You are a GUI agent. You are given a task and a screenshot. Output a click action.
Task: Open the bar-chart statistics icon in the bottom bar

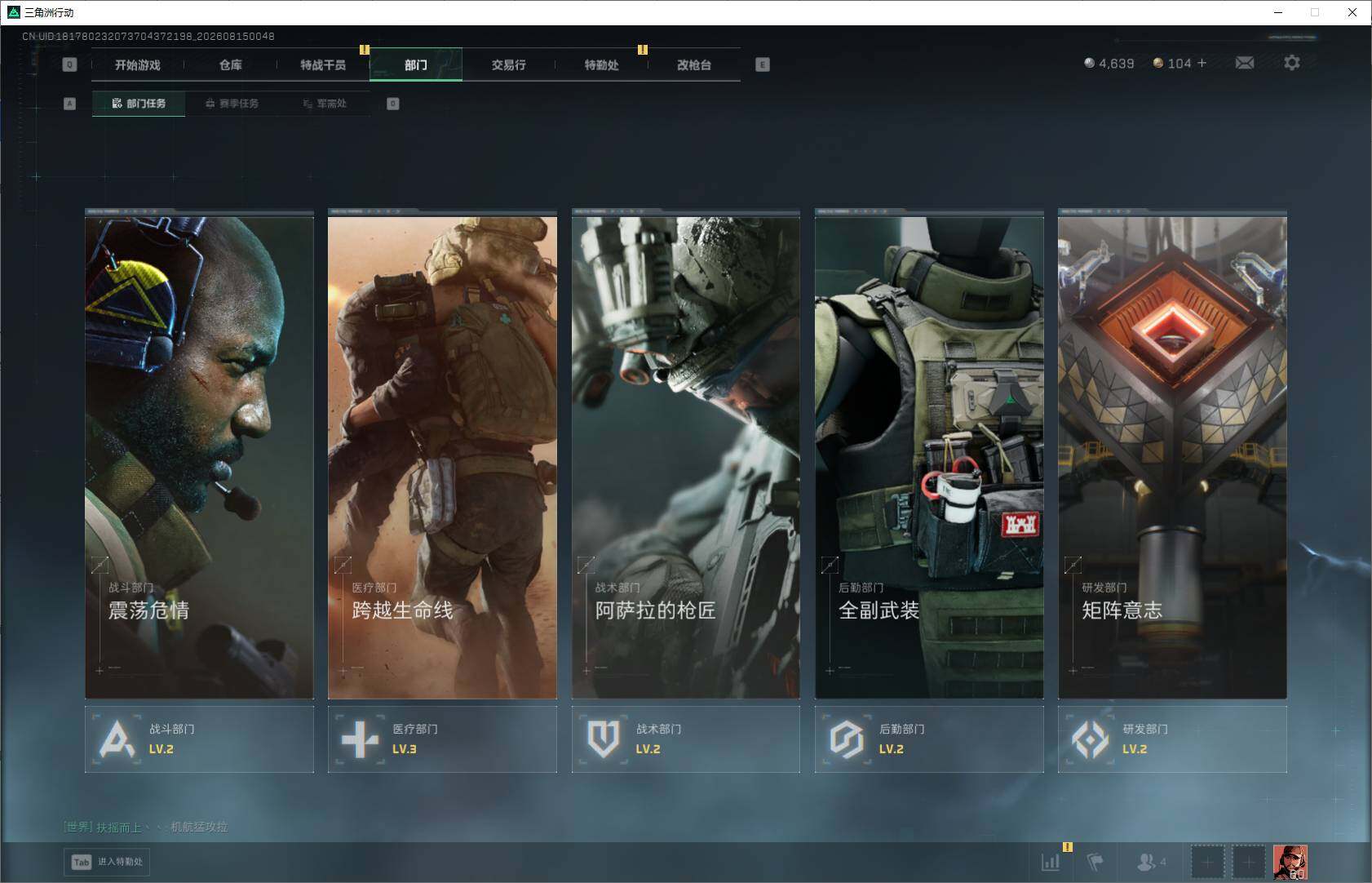coord(1051,861)
